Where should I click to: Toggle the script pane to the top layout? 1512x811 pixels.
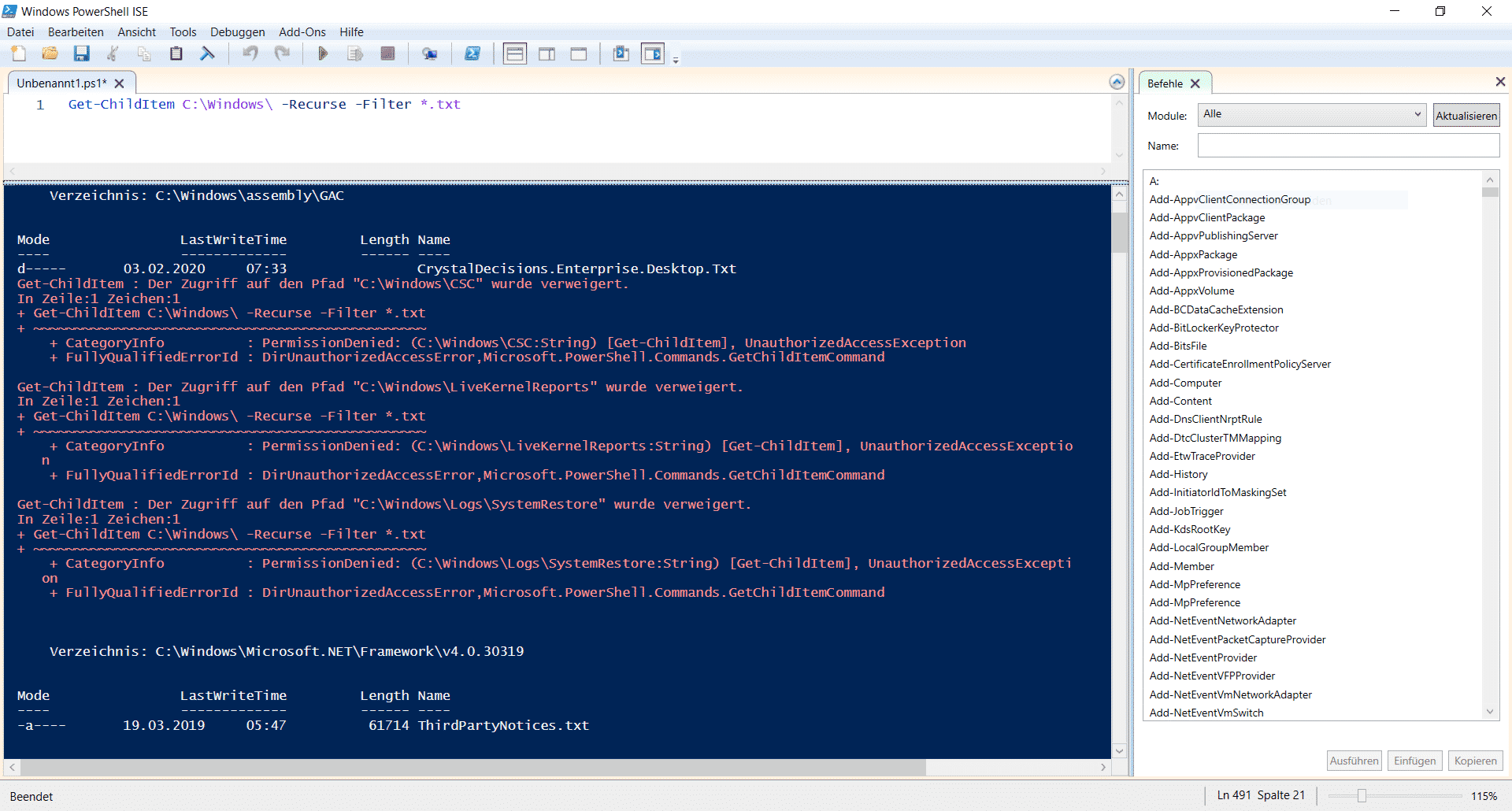[x=514, y=54]
